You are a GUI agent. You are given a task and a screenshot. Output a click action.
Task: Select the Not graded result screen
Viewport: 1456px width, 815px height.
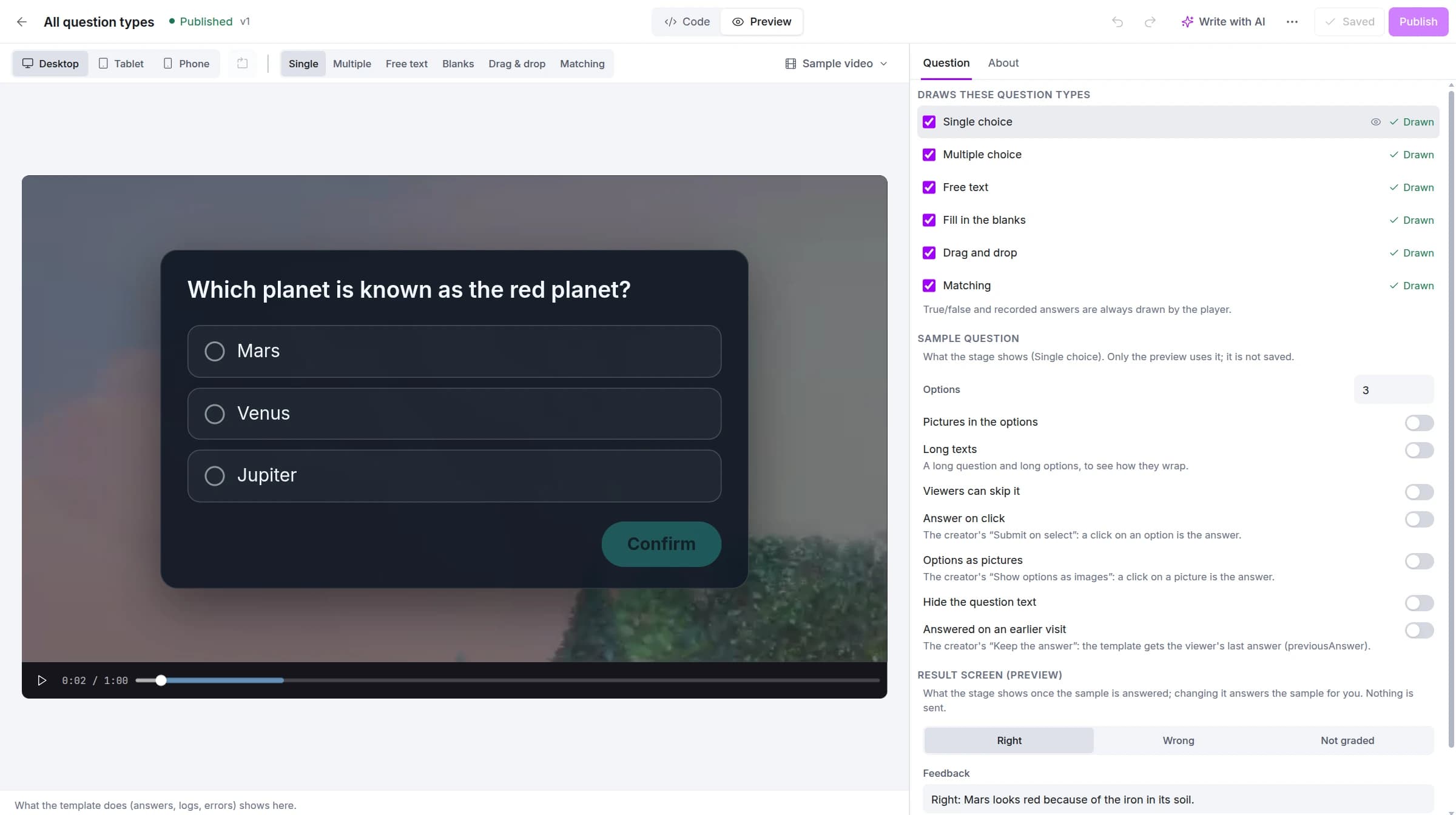tap(1347, 740)
